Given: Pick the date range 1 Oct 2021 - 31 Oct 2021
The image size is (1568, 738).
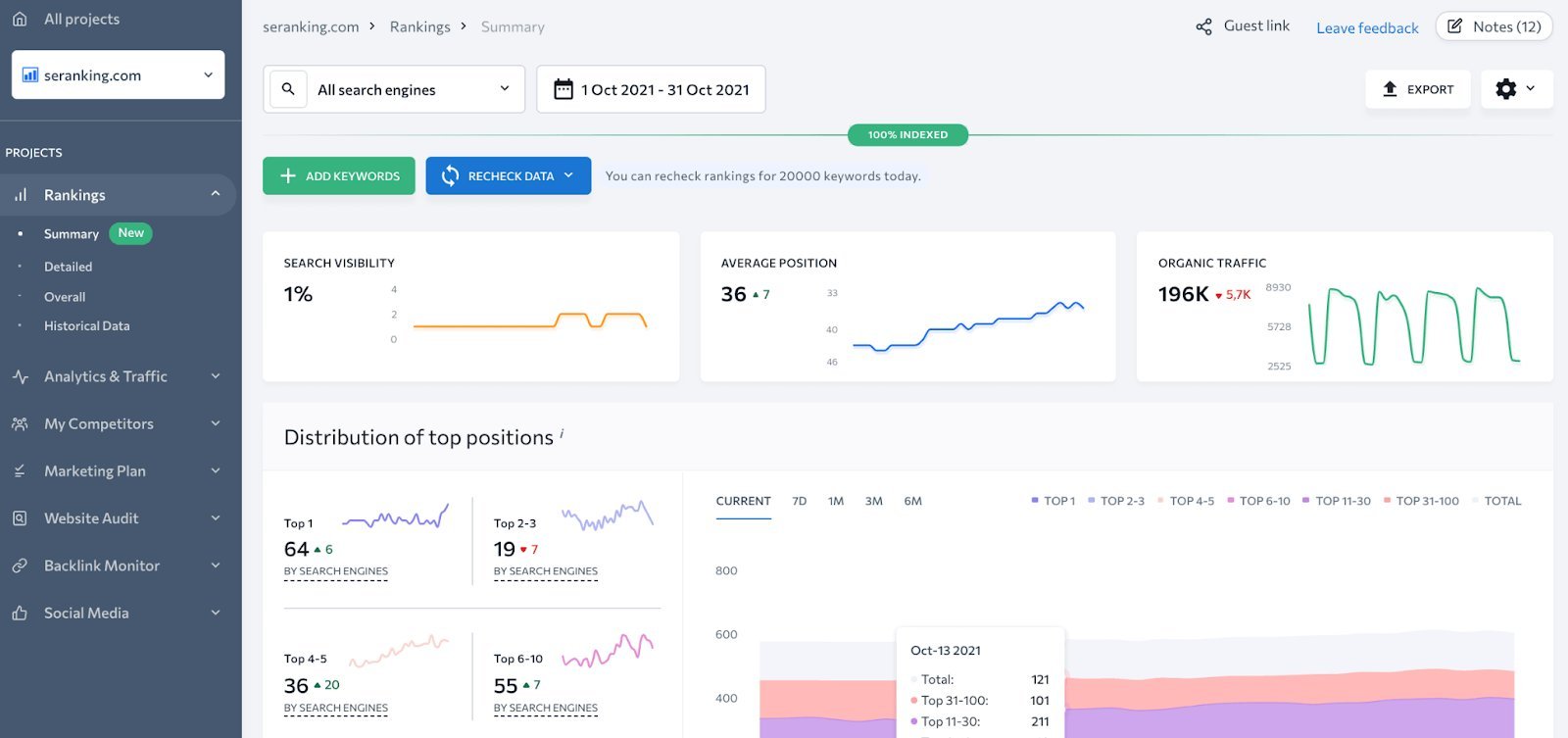Looking at the screenshot, I should pos(651,89).
